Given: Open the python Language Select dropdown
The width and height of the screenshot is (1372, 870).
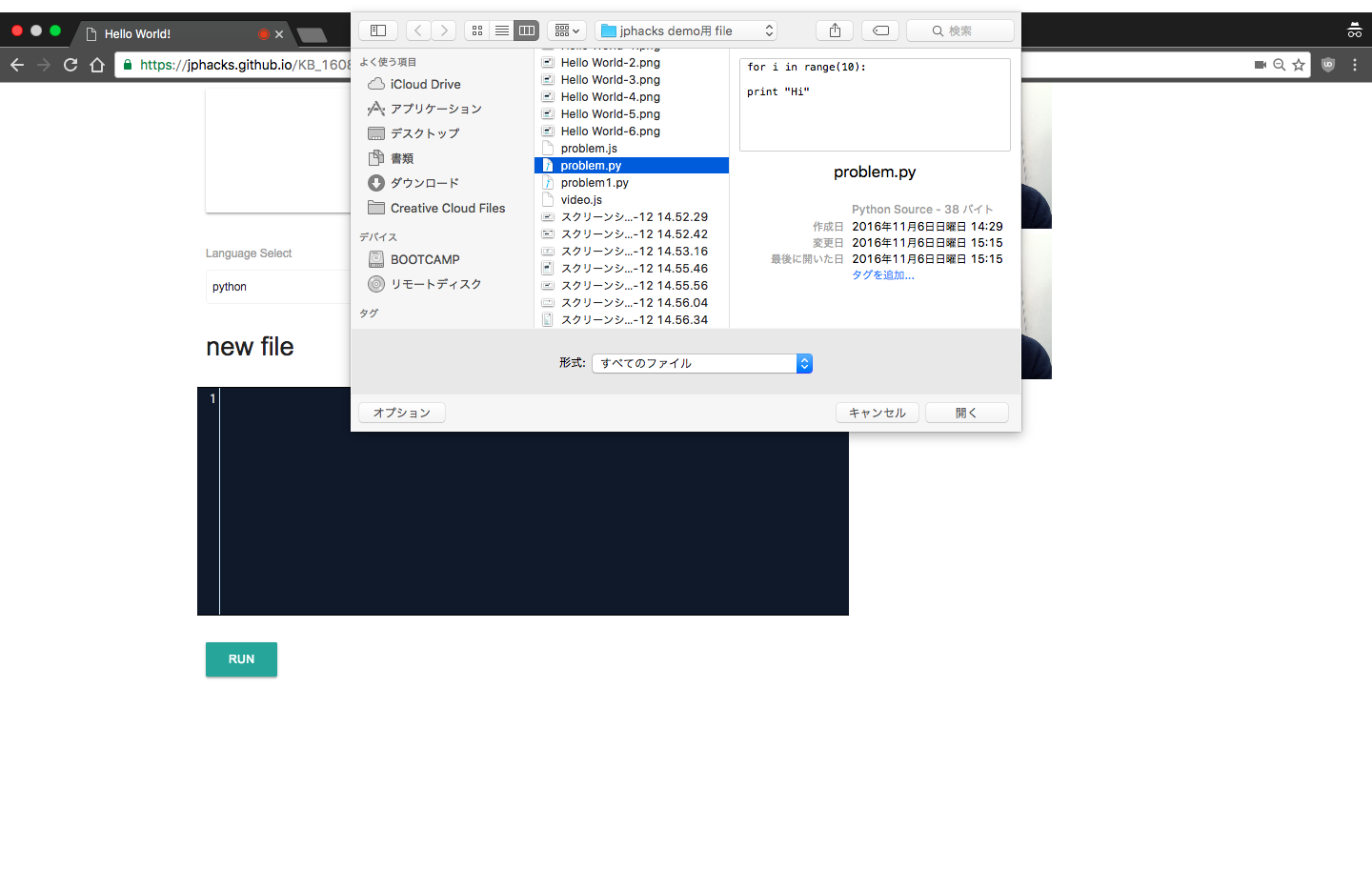Looking at the screenshot, I should 277,287.
